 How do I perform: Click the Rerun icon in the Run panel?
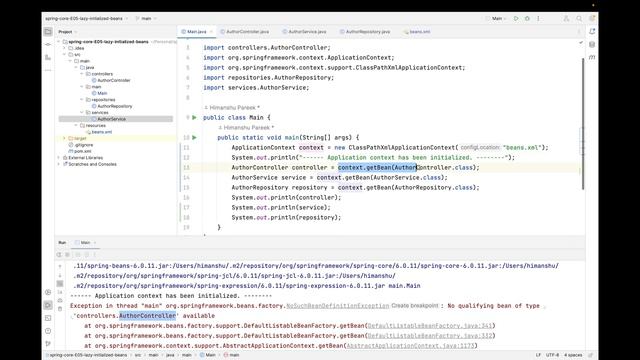pyautogui.click(x=59, y=255)
